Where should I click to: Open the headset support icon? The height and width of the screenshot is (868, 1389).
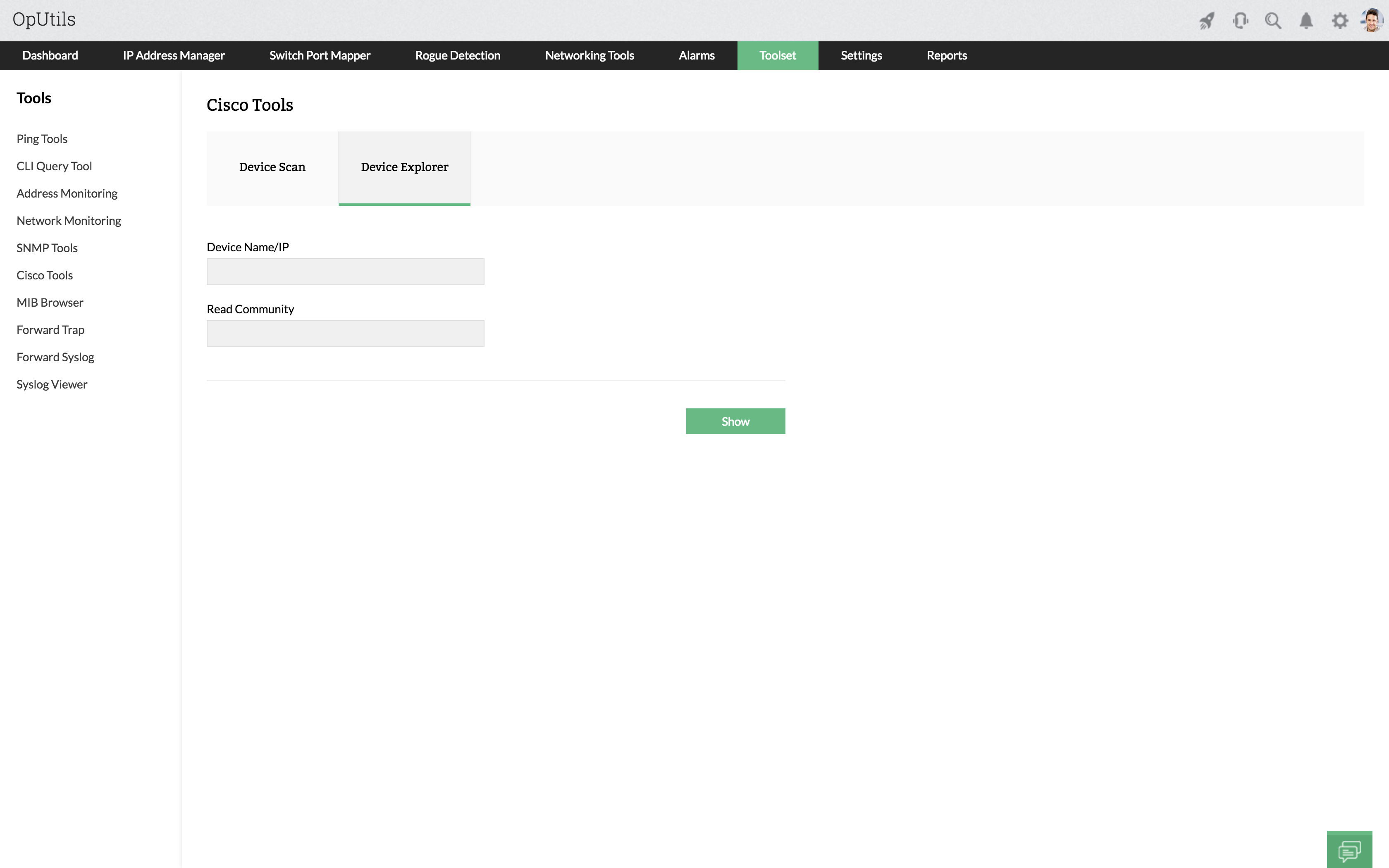(x=1240, y=21)
